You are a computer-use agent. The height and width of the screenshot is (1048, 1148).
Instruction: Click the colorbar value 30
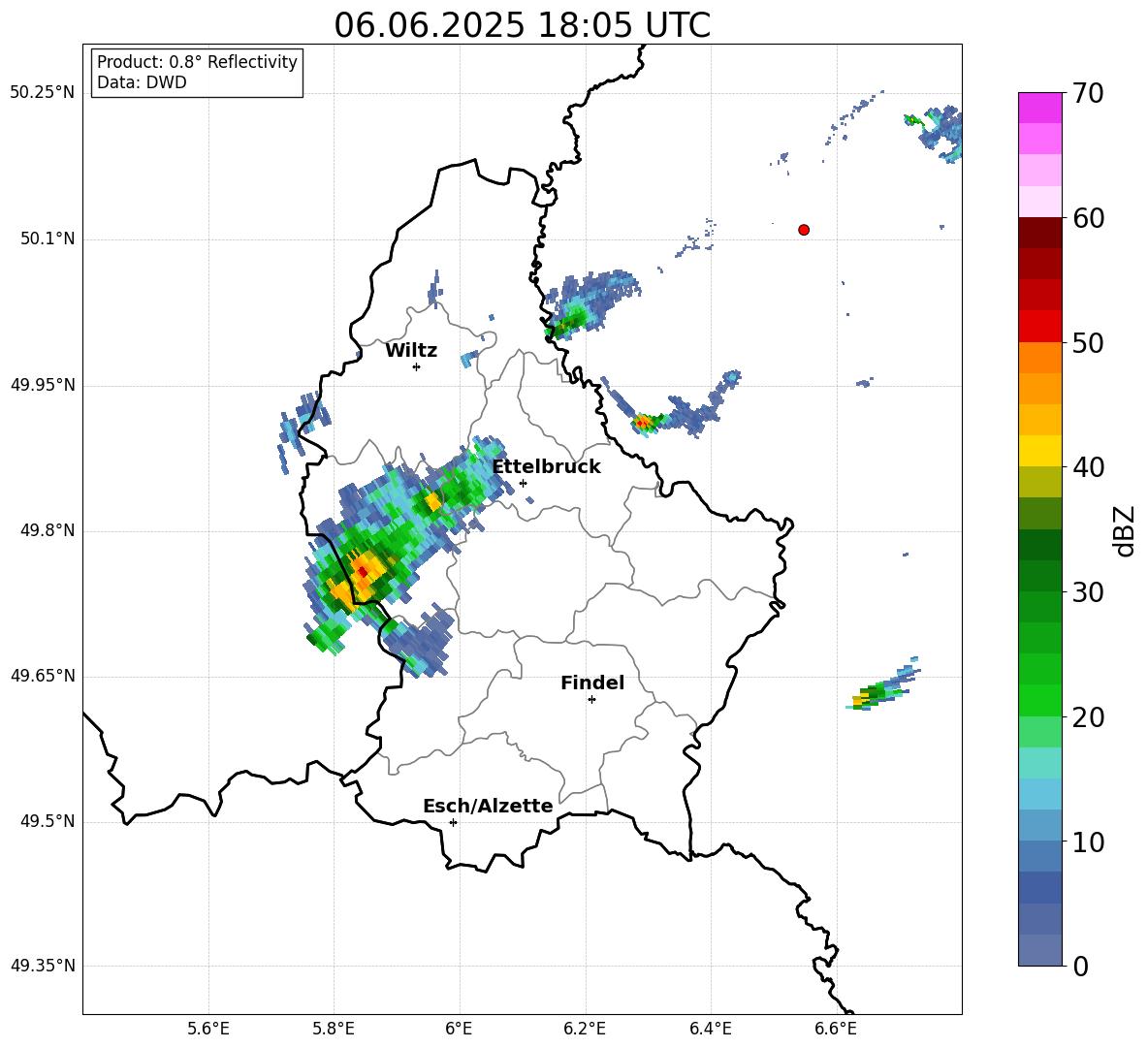1088,592
